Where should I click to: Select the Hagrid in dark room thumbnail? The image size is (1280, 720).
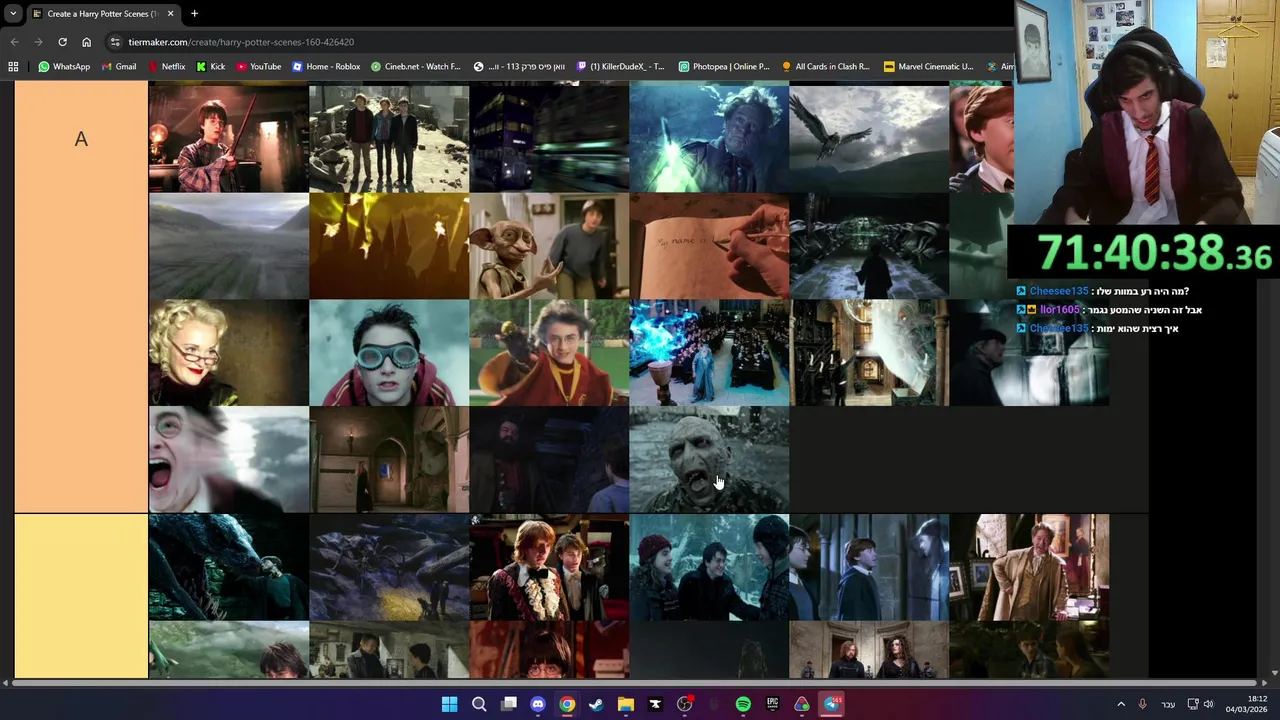[x=549, y=459]
